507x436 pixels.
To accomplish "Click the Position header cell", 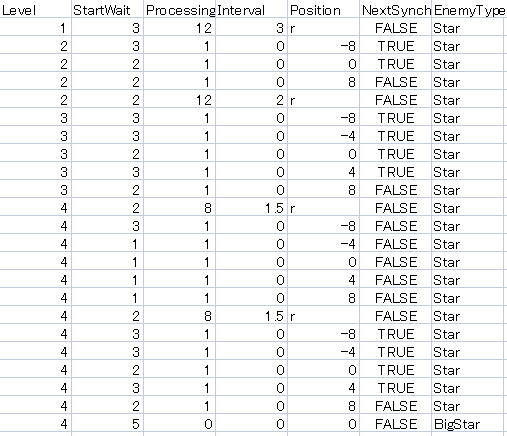I will pyautogui.click(x=324, y=9).
